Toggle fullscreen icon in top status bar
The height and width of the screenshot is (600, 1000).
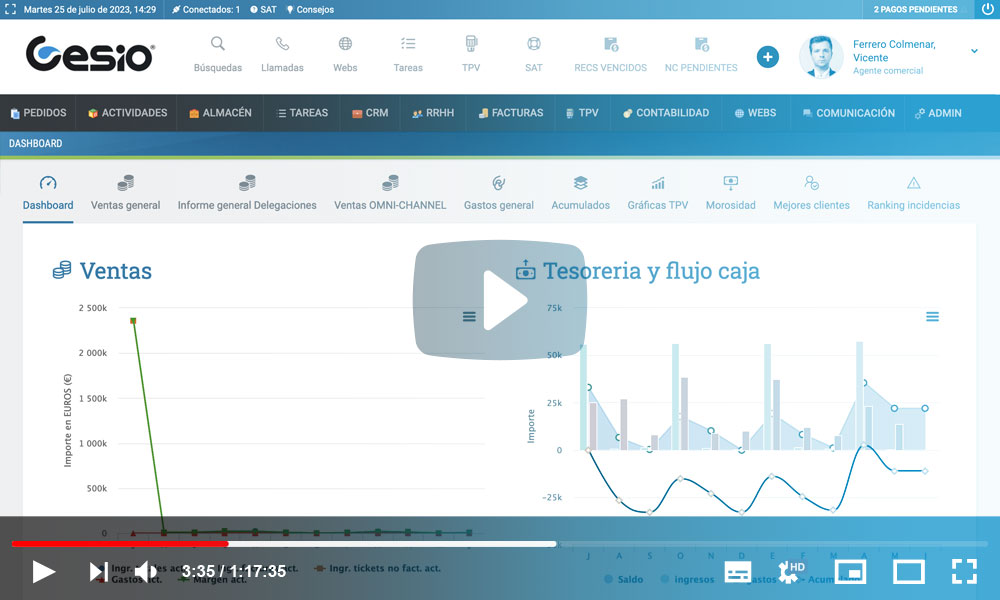click(10, 10)
